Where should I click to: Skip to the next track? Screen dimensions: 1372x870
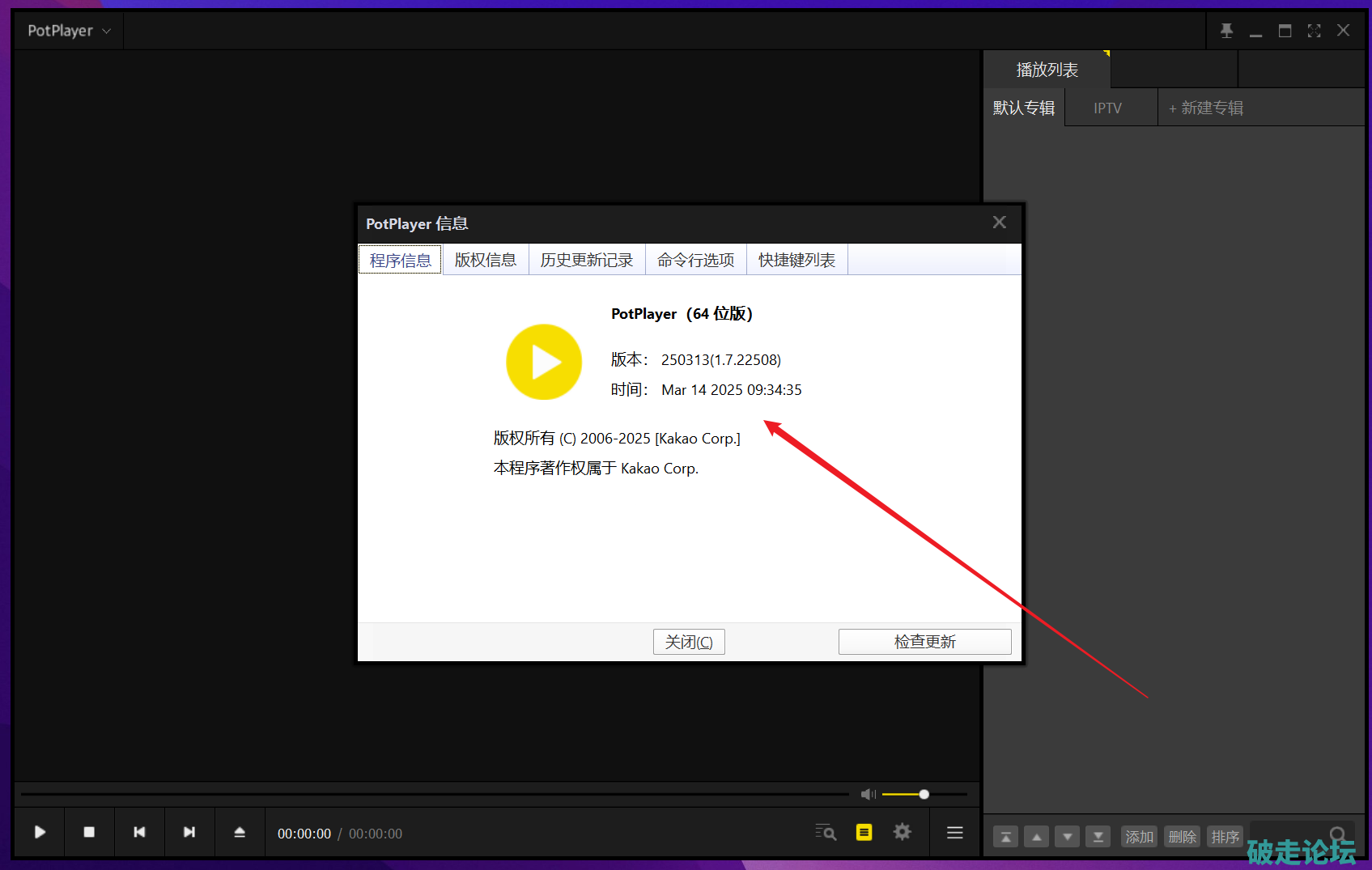pos(189,832)
